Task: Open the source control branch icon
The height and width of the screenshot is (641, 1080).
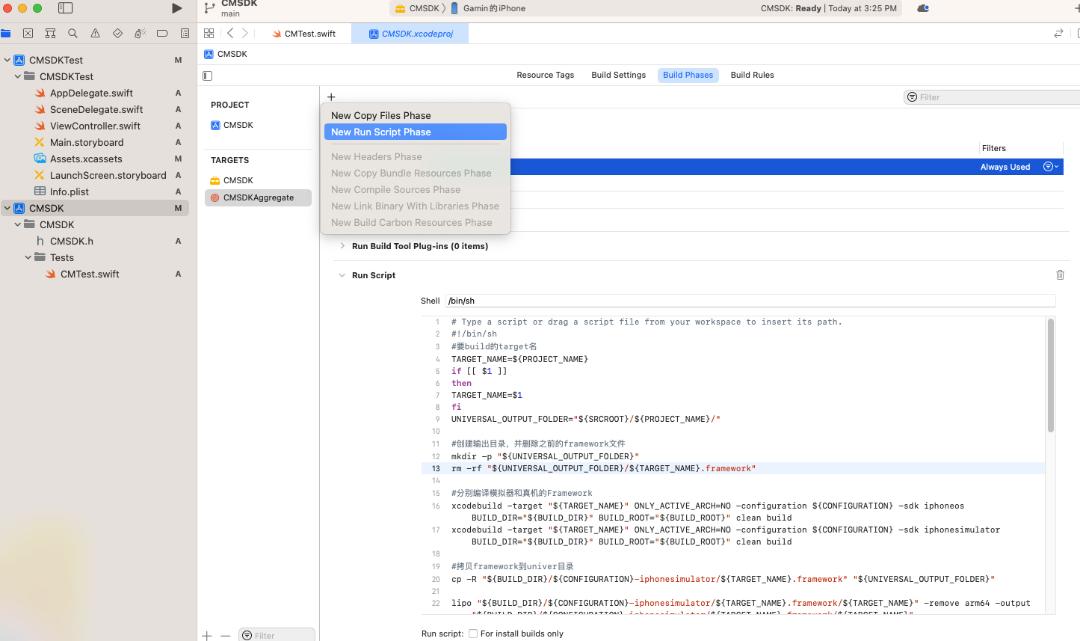Action: (209, 8)
